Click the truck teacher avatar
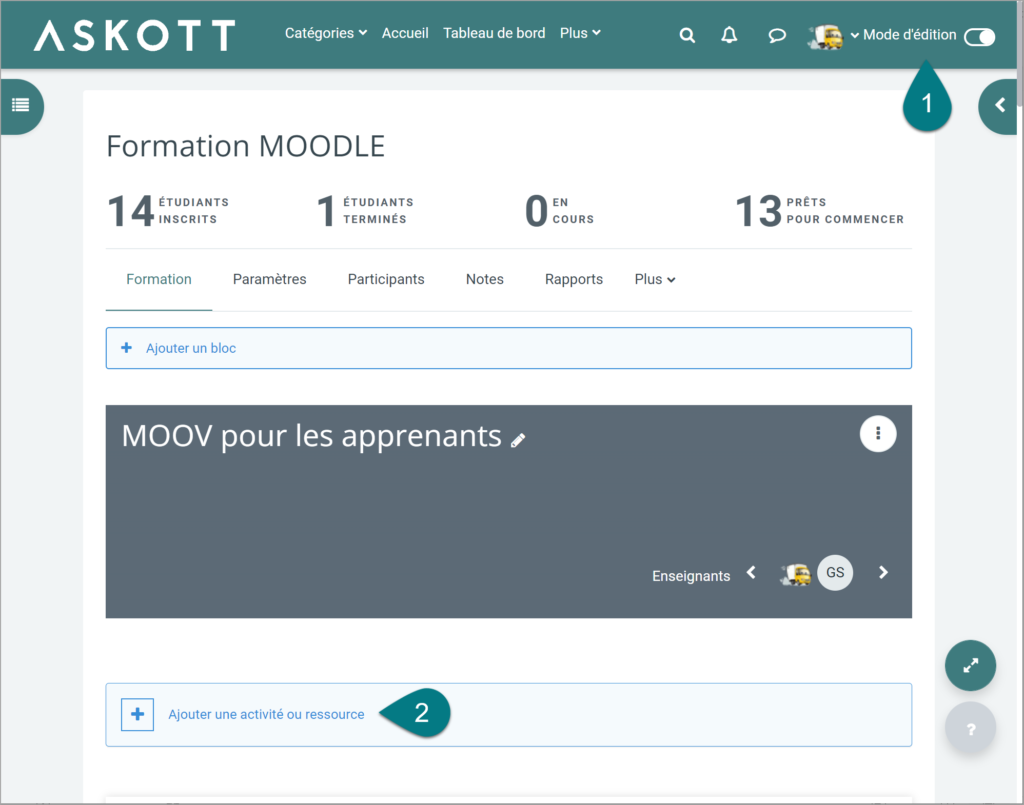Screen dimensions: 1024x805 [795, 574]
